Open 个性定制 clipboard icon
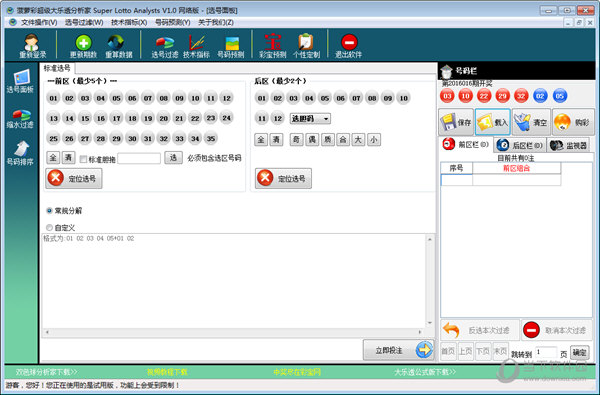Image resolution: width=600 pixels, height=395 pixels. pos(306,47)
